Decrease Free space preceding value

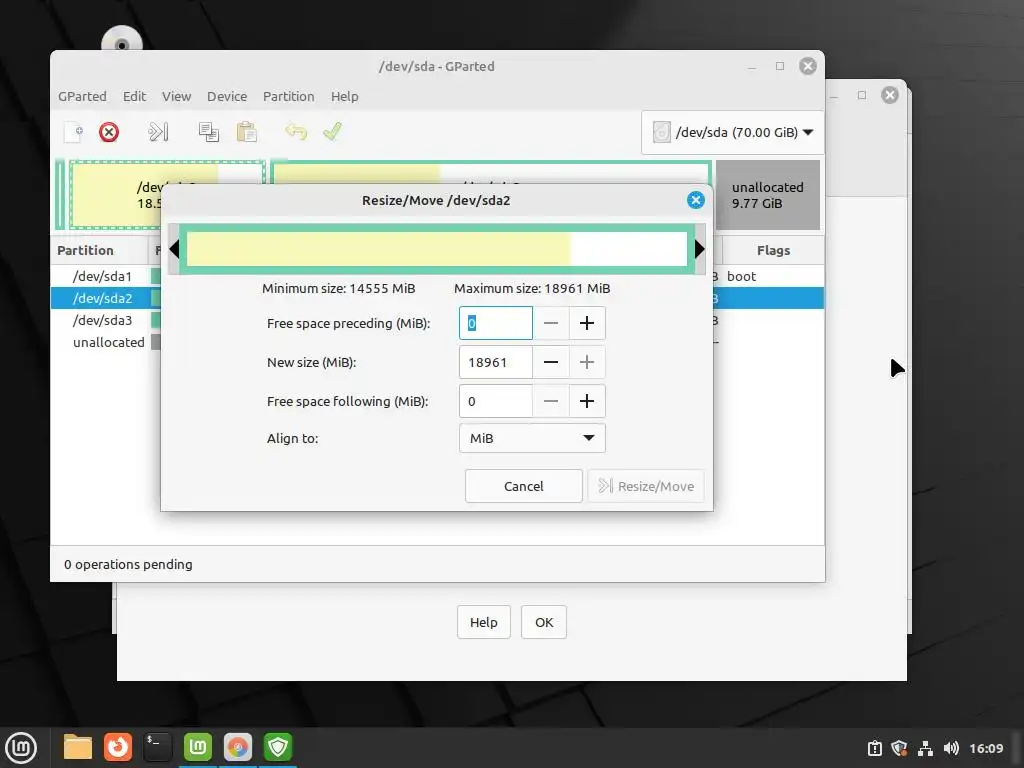tap(551, 323)
